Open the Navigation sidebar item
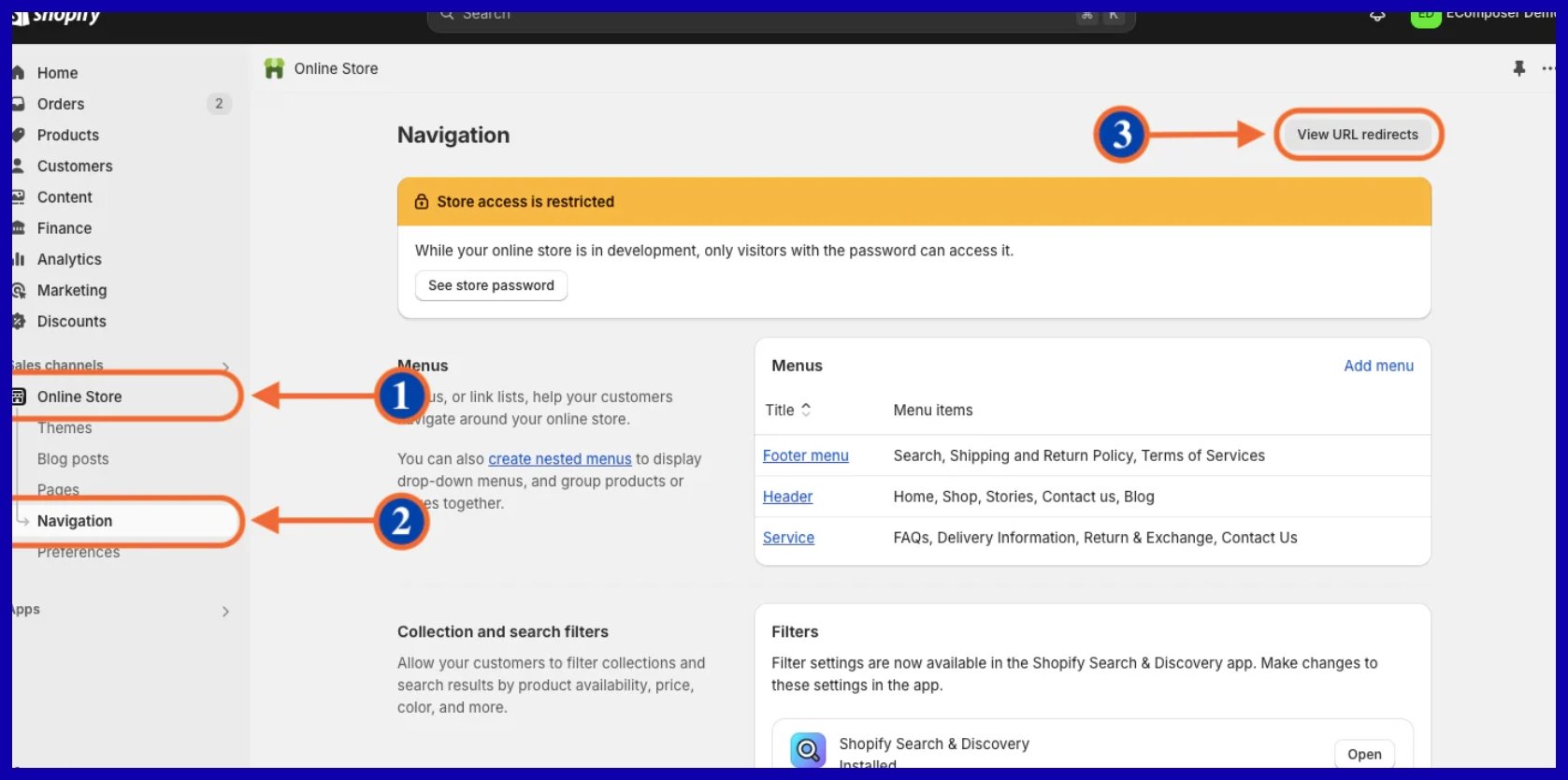1568x780 pixels. [x=75, y=521]
